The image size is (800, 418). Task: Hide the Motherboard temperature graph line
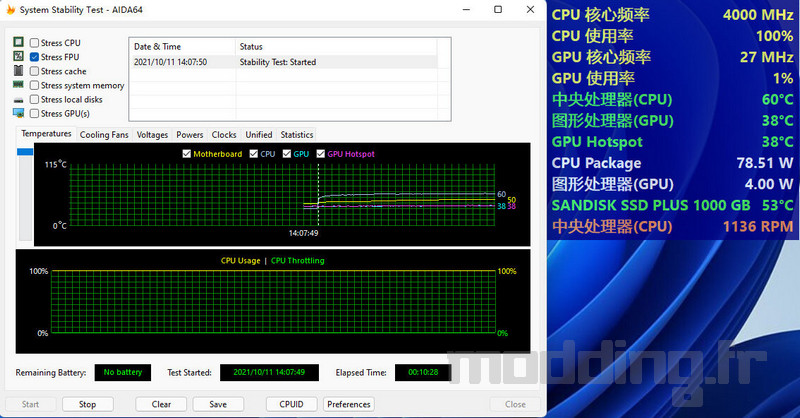tap(187, 154)
